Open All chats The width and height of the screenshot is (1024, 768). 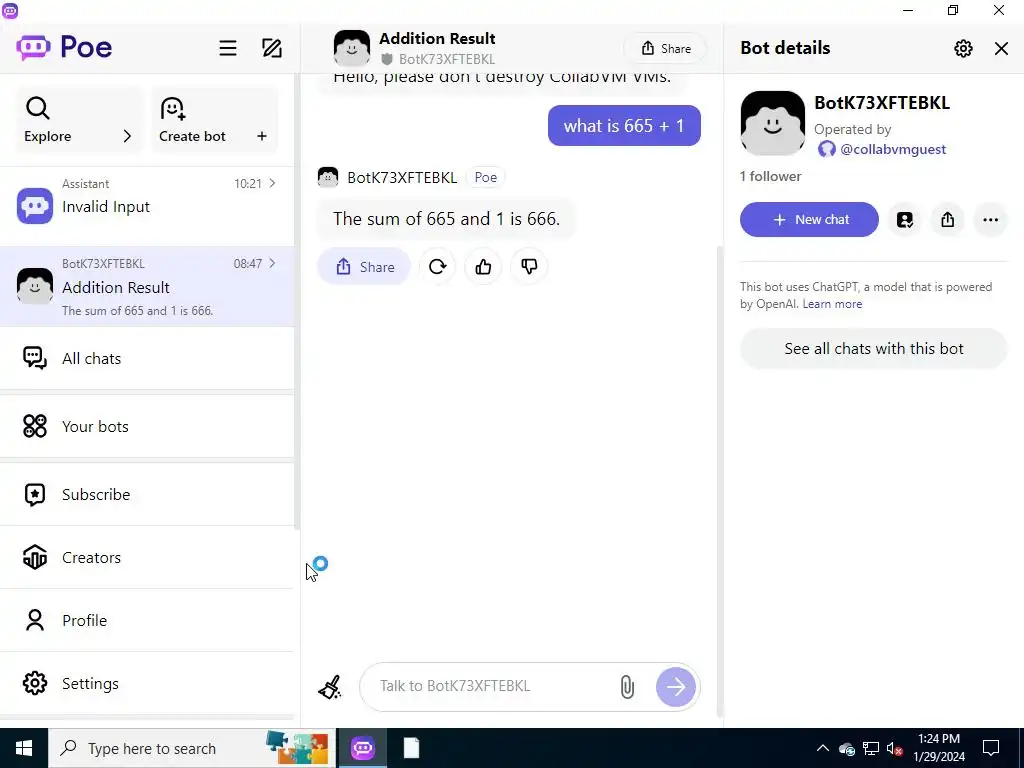(x=147, y=359)
